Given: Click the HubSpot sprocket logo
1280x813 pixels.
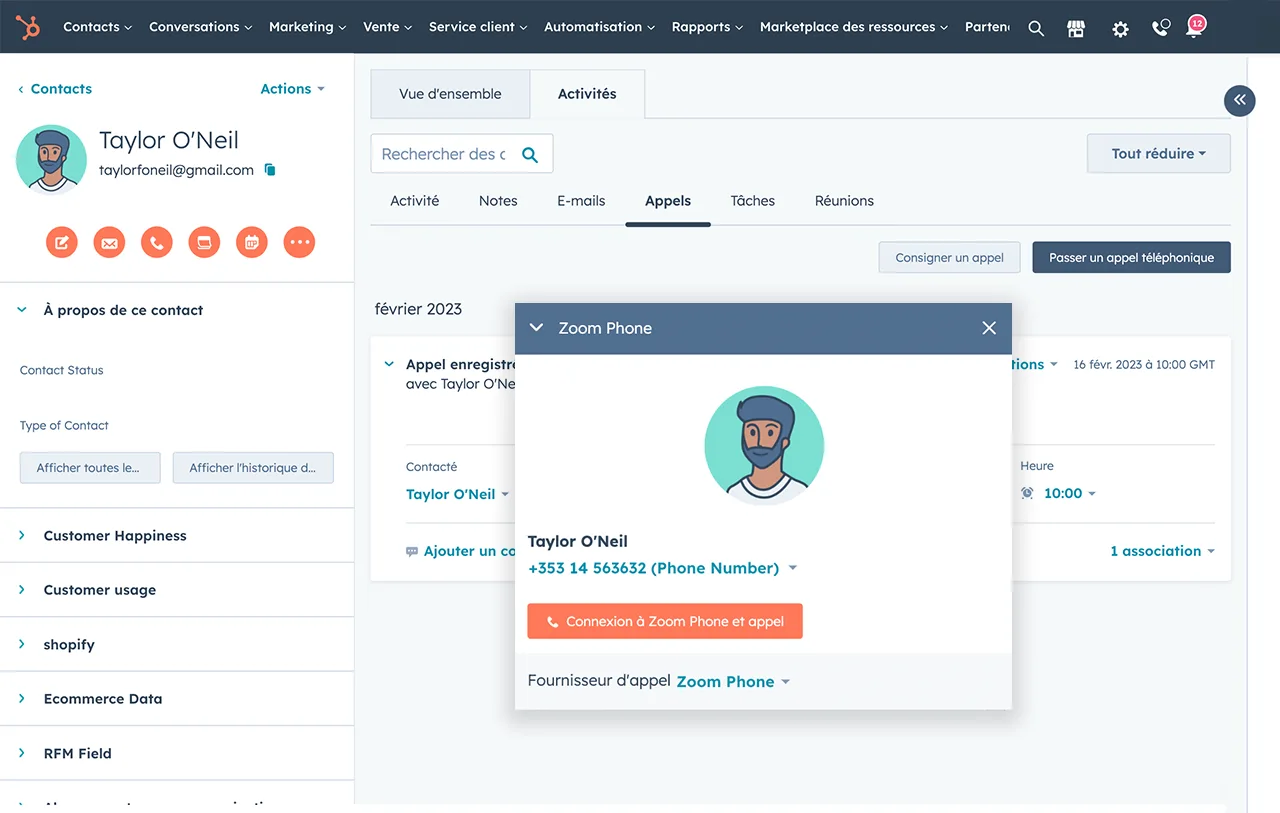Looking at the screenshot, I should (x=28, y=27).
